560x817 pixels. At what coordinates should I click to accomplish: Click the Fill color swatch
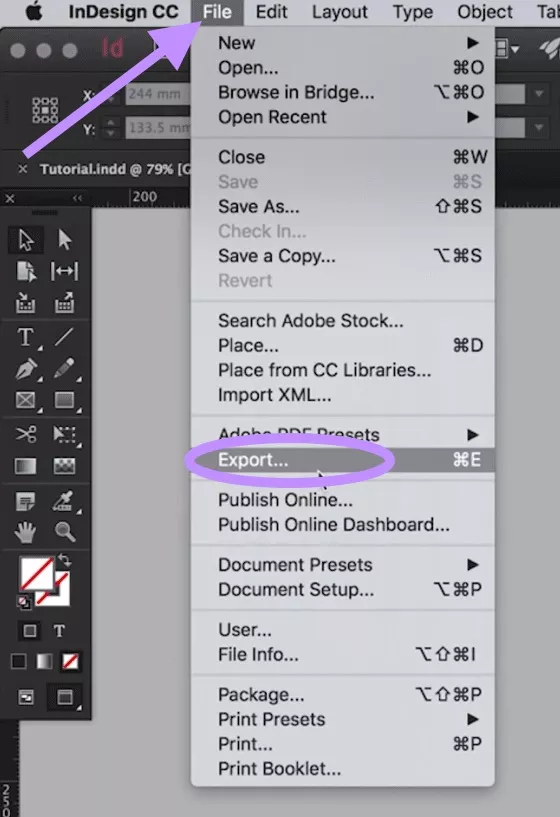[x=35, y=574]
